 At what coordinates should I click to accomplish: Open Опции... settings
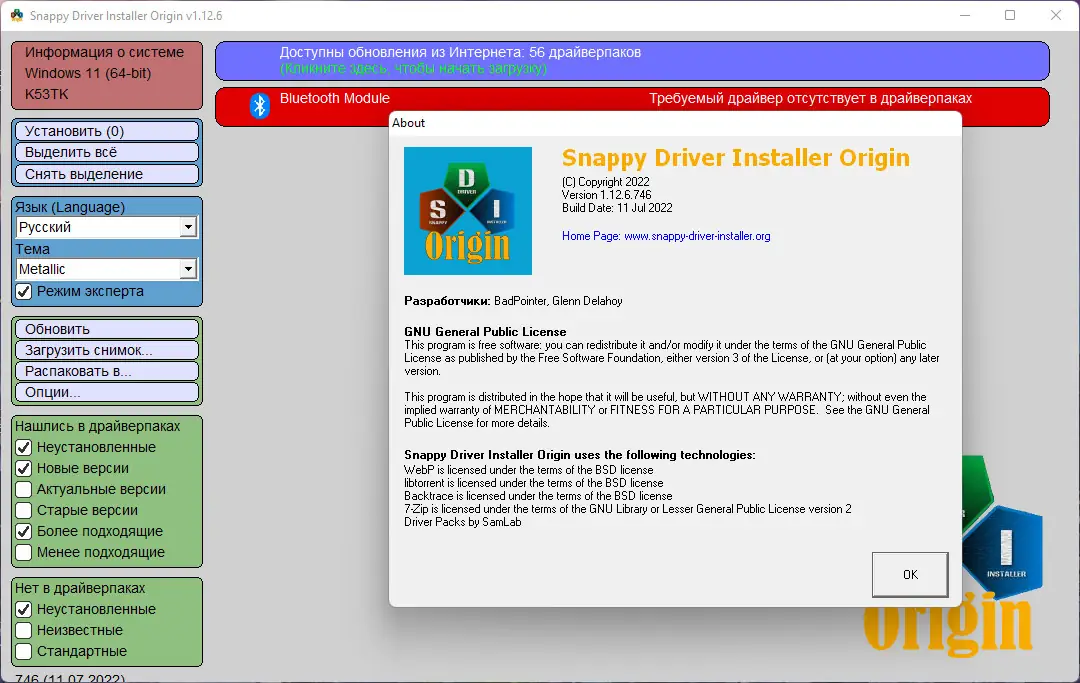point(106,392)
